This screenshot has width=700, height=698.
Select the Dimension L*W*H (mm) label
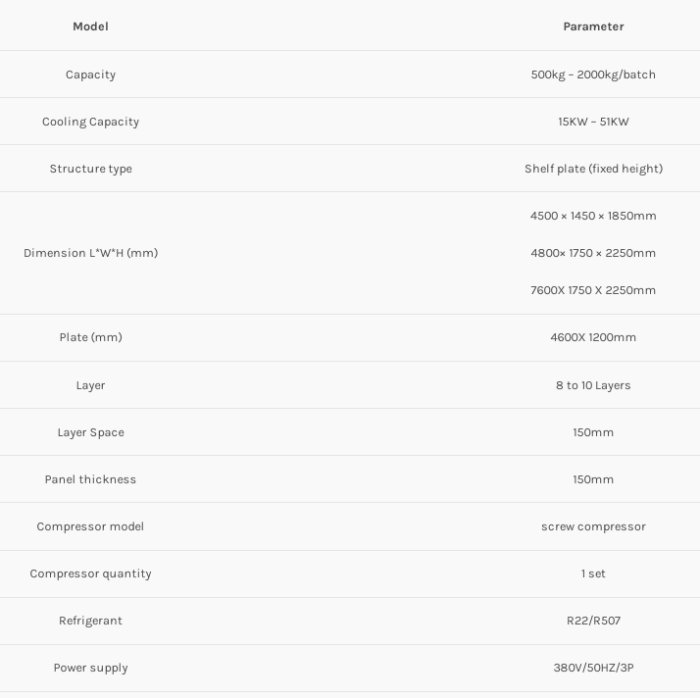pos(90,253)
